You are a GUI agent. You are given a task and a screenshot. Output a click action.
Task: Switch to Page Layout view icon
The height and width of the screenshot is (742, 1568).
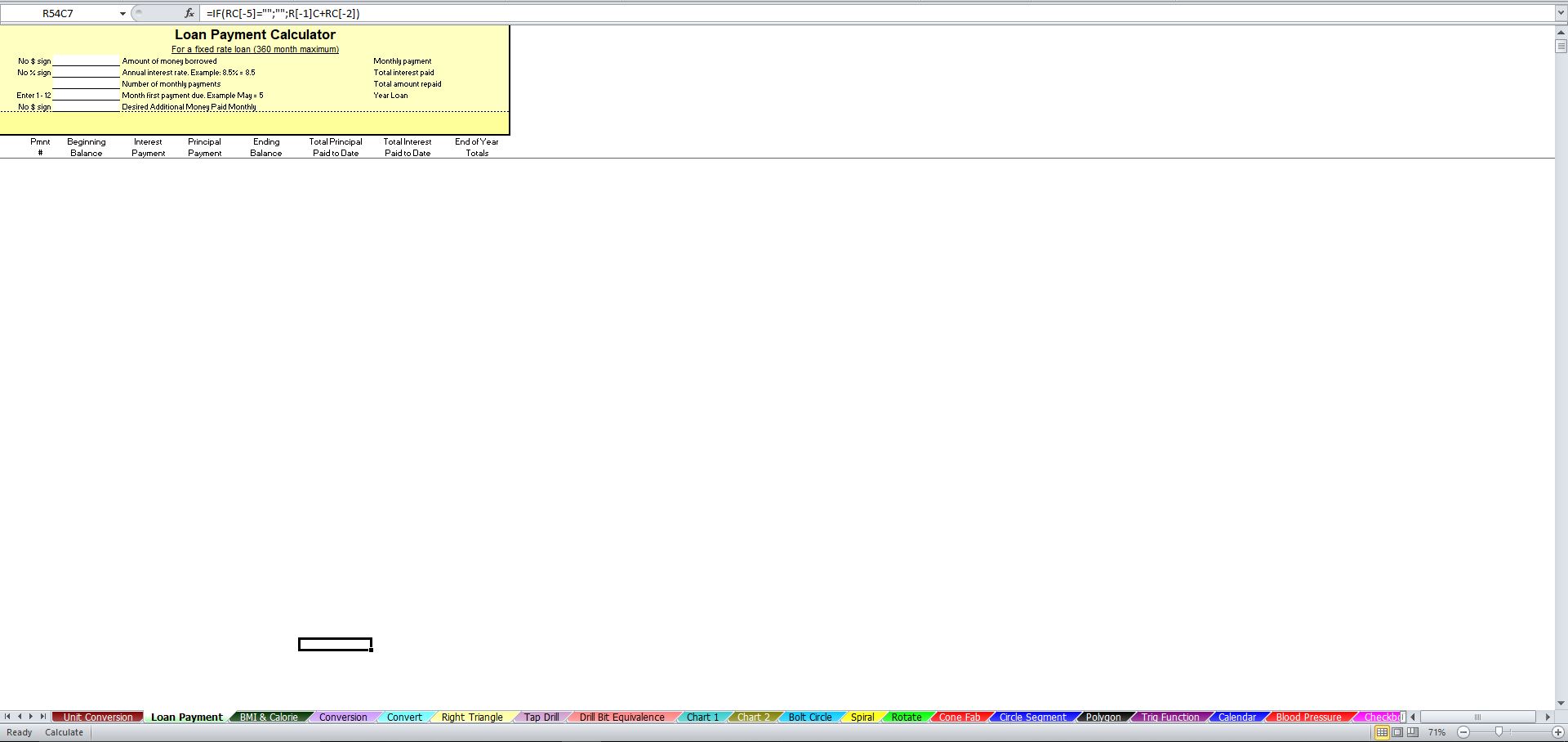pyautogui.click(x=1397, y=732)
